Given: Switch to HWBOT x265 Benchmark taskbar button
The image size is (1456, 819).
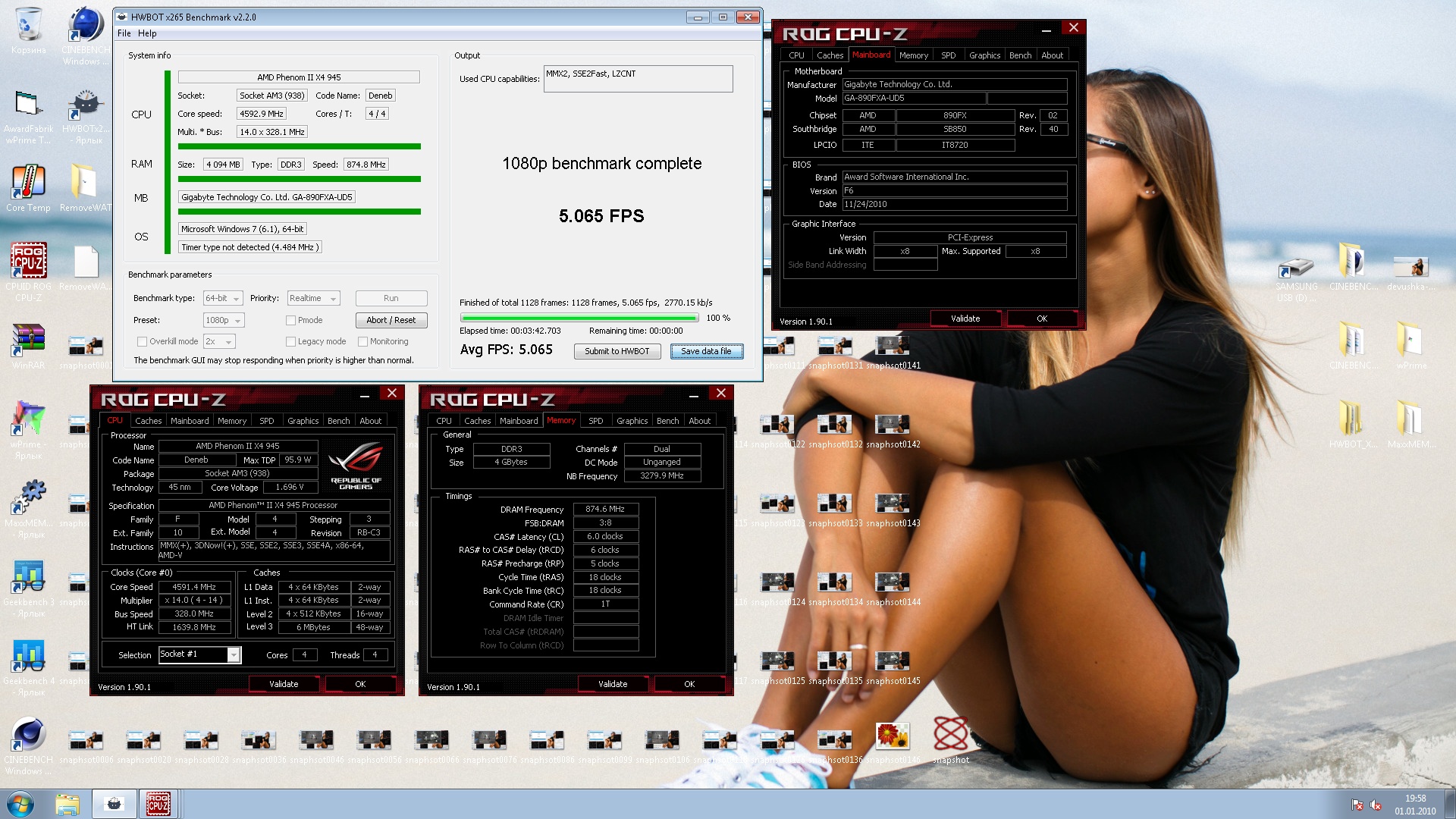Looking at the screenshot, I should tap(115, 804).
